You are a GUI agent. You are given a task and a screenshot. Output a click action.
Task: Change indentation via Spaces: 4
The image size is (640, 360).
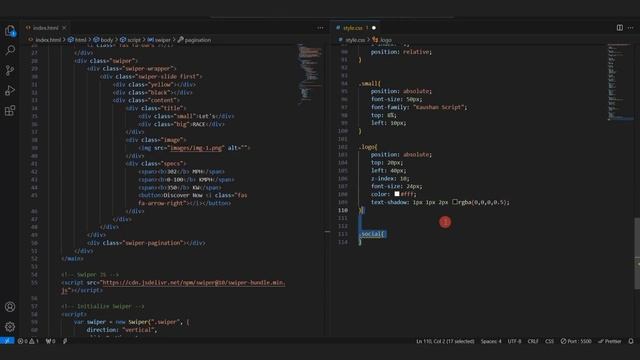coord(491,341)
